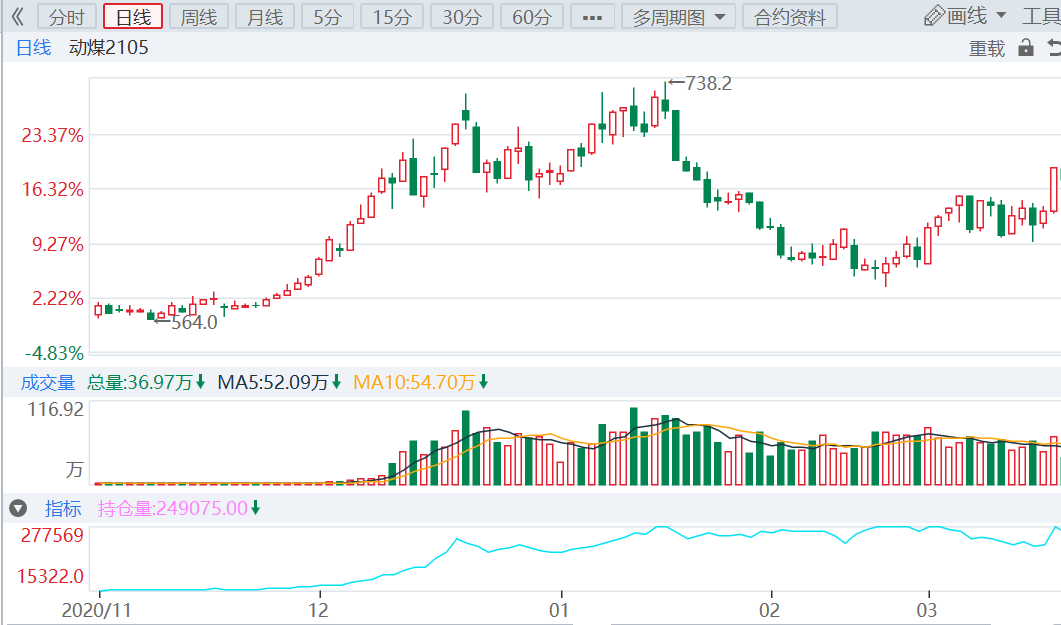Select the 周线 weekly period
1061x625 pixels.
coord(198,17)
